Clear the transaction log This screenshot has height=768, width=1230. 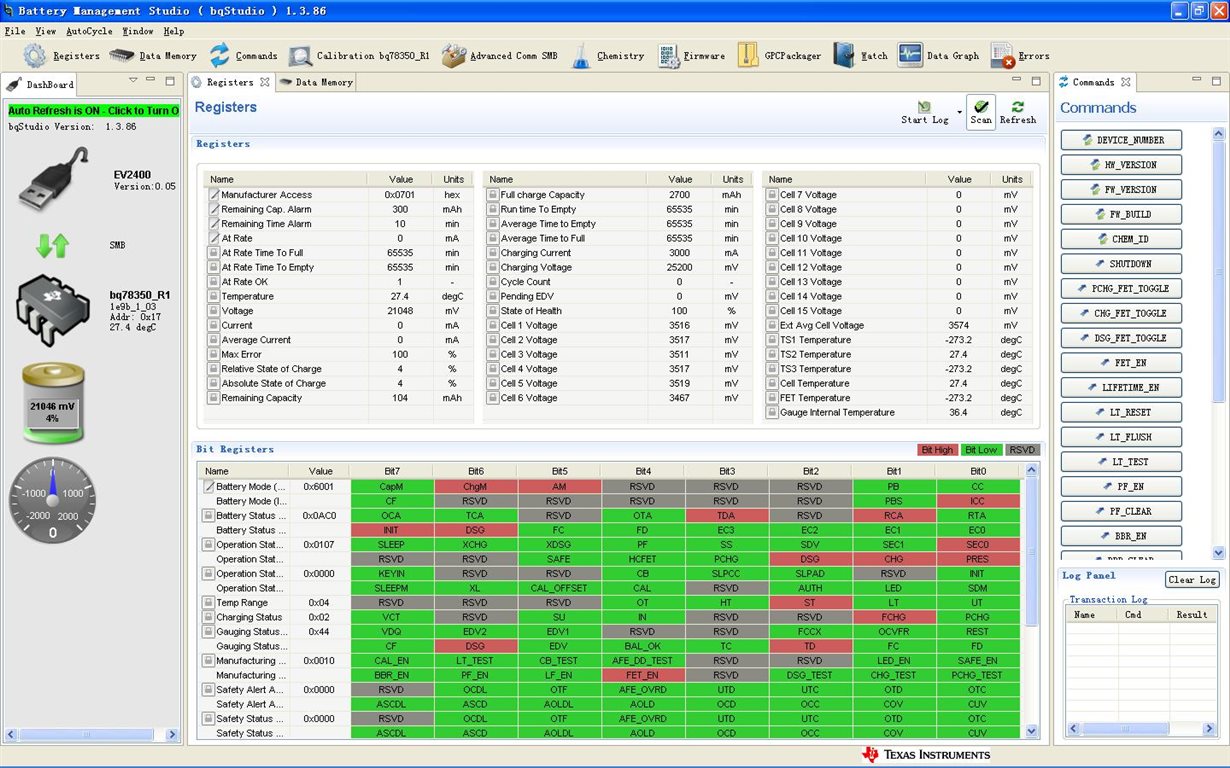[x=1192, y=580]
